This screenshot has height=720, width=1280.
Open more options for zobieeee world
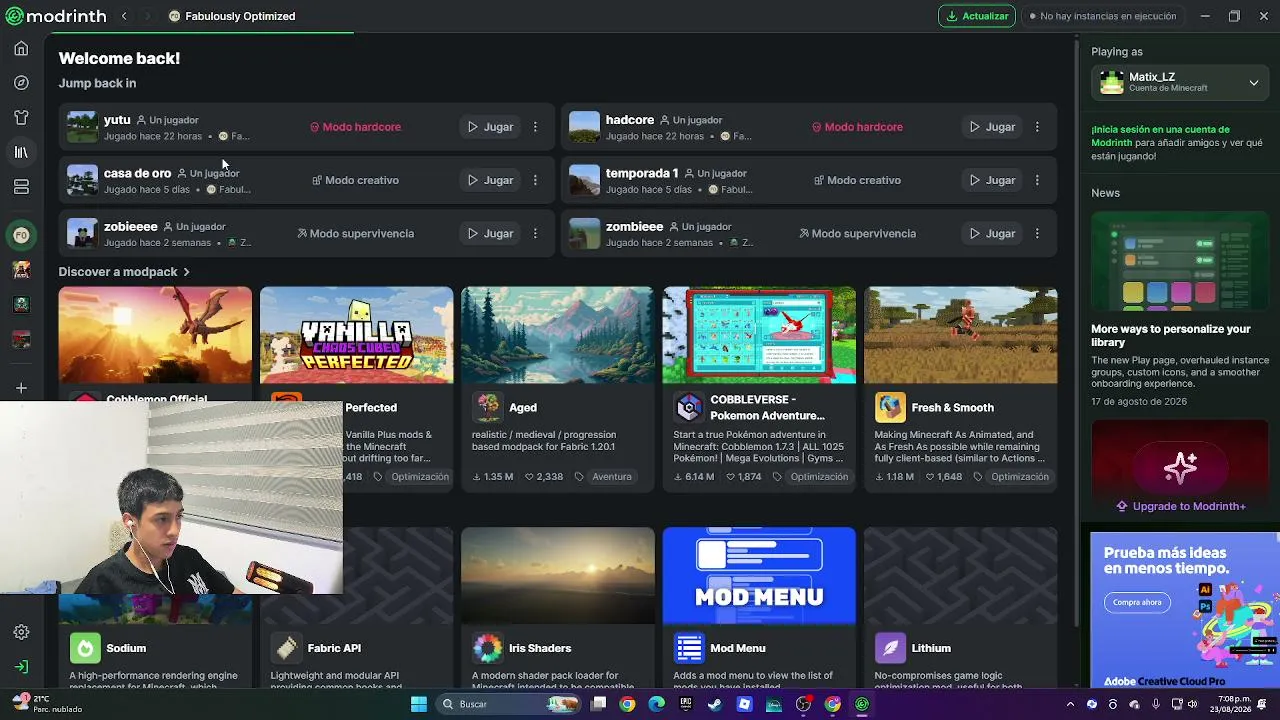point(535,233)
